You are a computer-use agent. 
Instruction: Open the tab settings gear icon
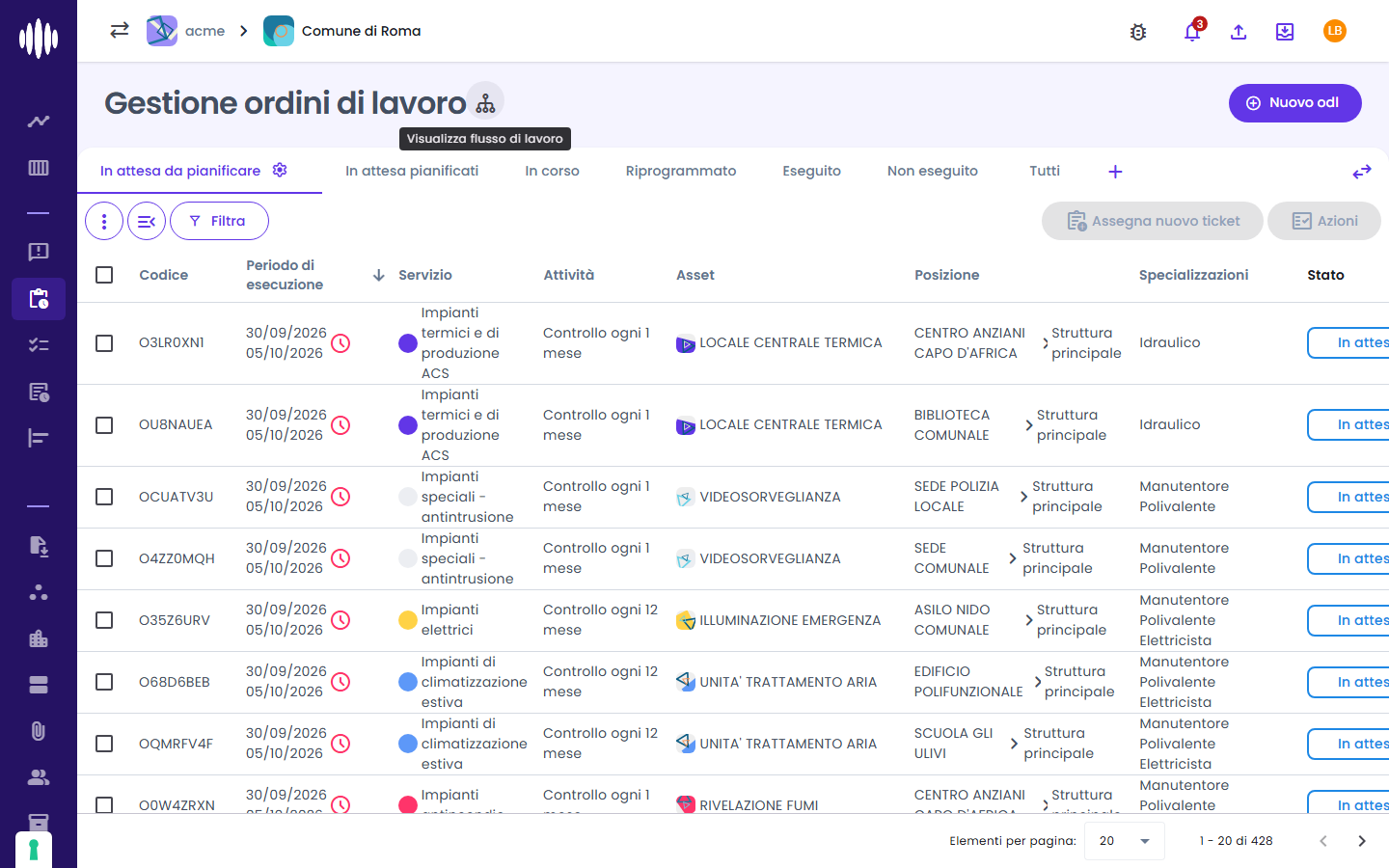pyautogui.click(x=280, y=170)
